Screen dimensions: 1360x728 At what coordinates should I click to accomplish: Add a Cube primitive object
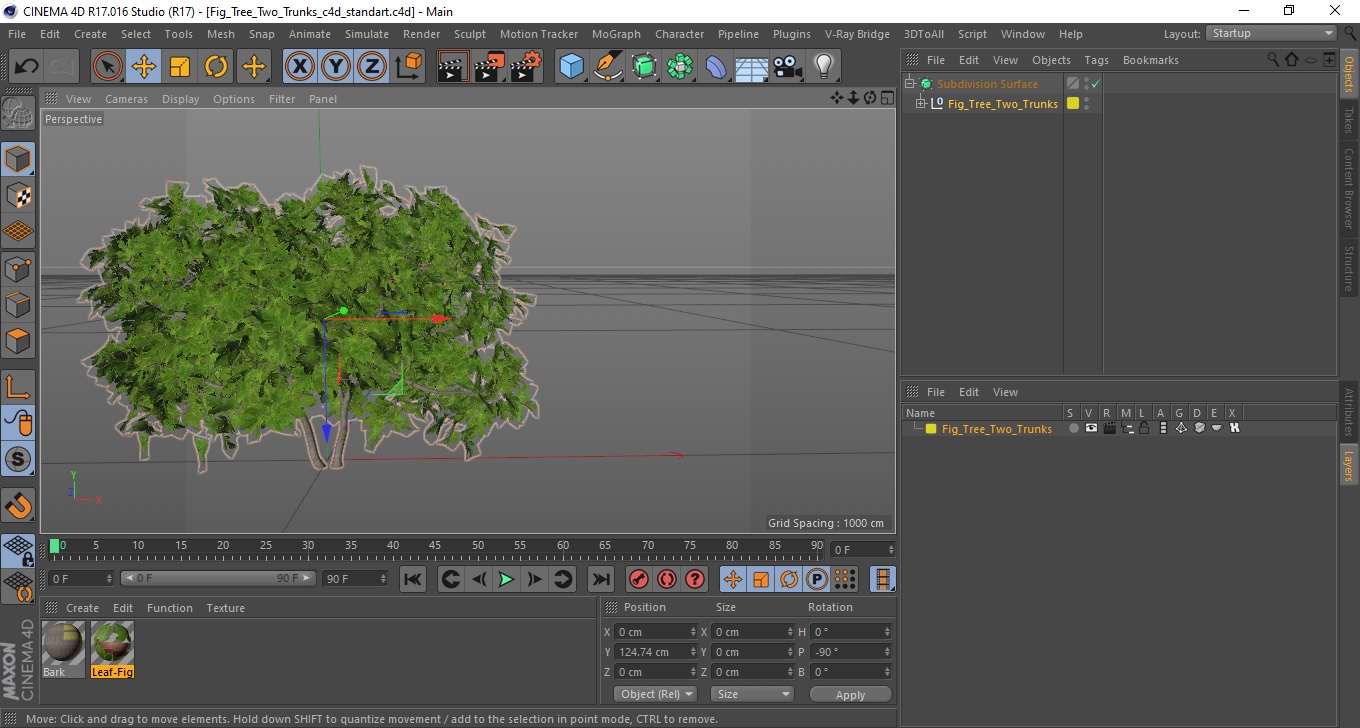click(x=572, y=67)
